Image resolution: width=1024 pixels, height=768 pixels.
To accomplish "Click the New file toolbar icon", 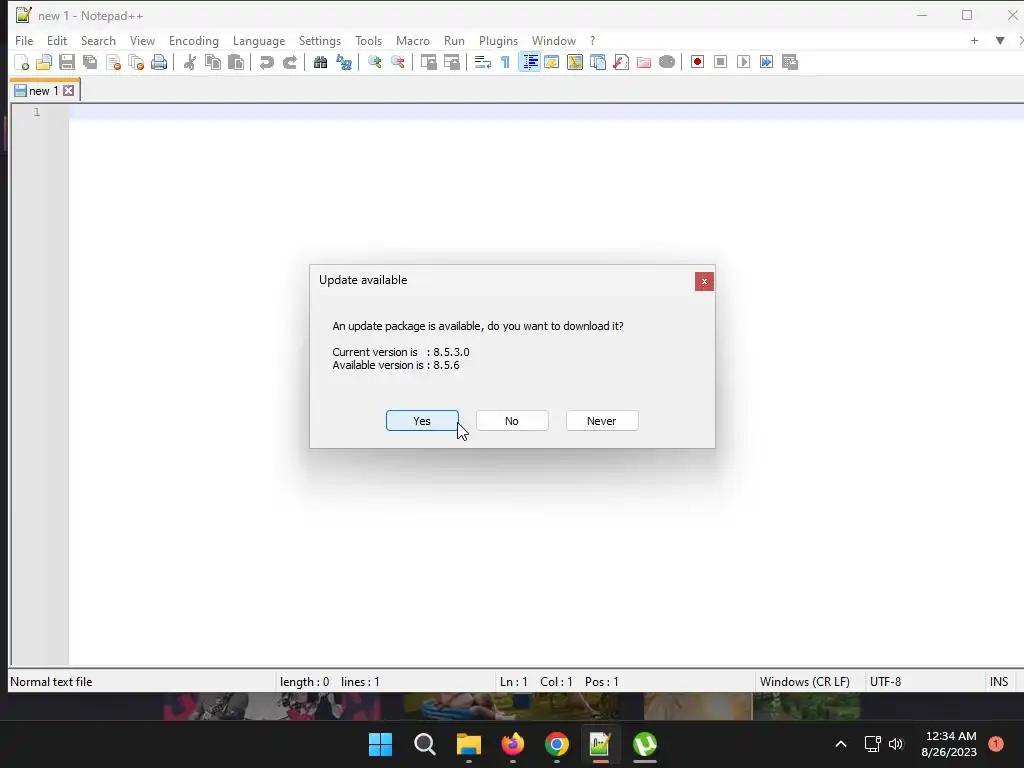I will point(22,62).
